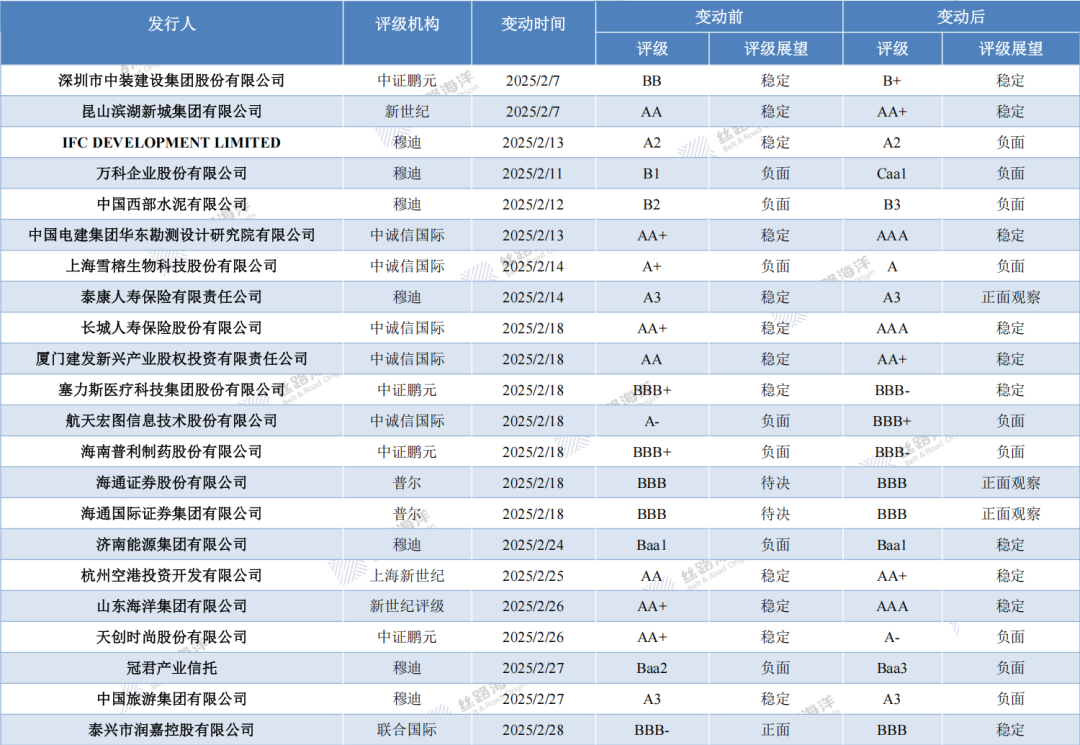Click the 变动前 group header
This screenshot has width=1080, height=745.
click(718, 17)
